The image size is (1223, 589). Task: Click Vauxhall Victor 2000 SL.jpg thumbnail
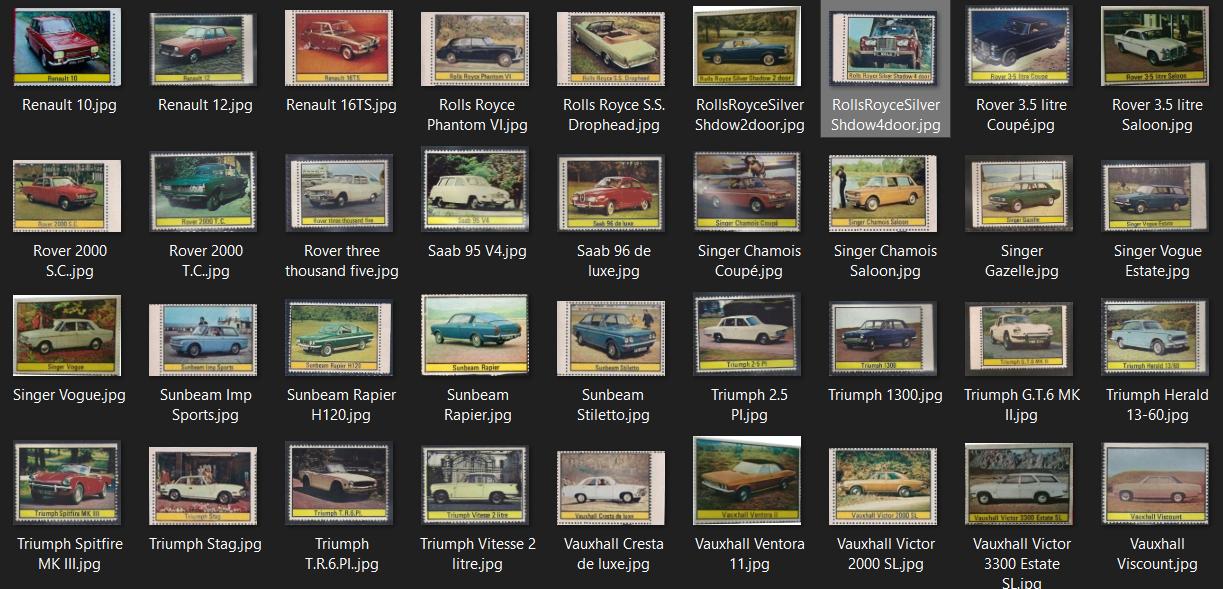(883, 486)
